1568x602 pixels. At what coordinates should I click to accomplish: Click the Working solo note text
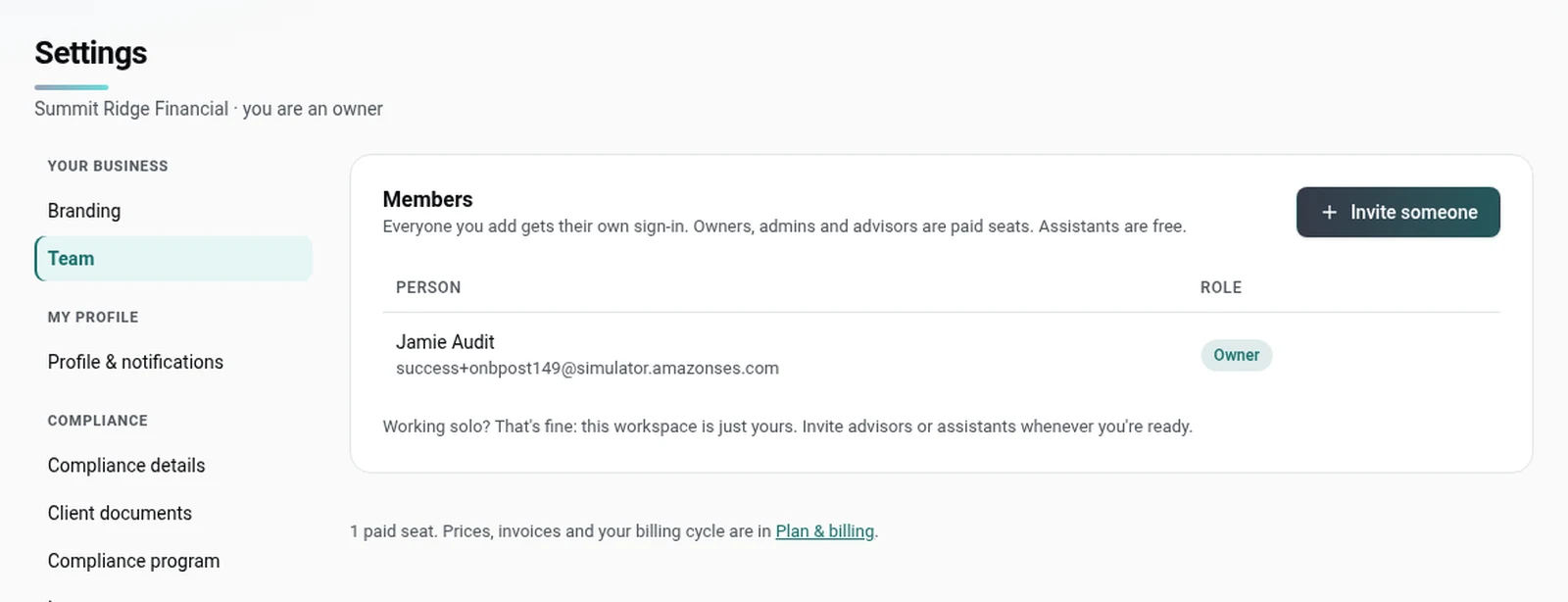pyautogui.click(x=788, y=426)
